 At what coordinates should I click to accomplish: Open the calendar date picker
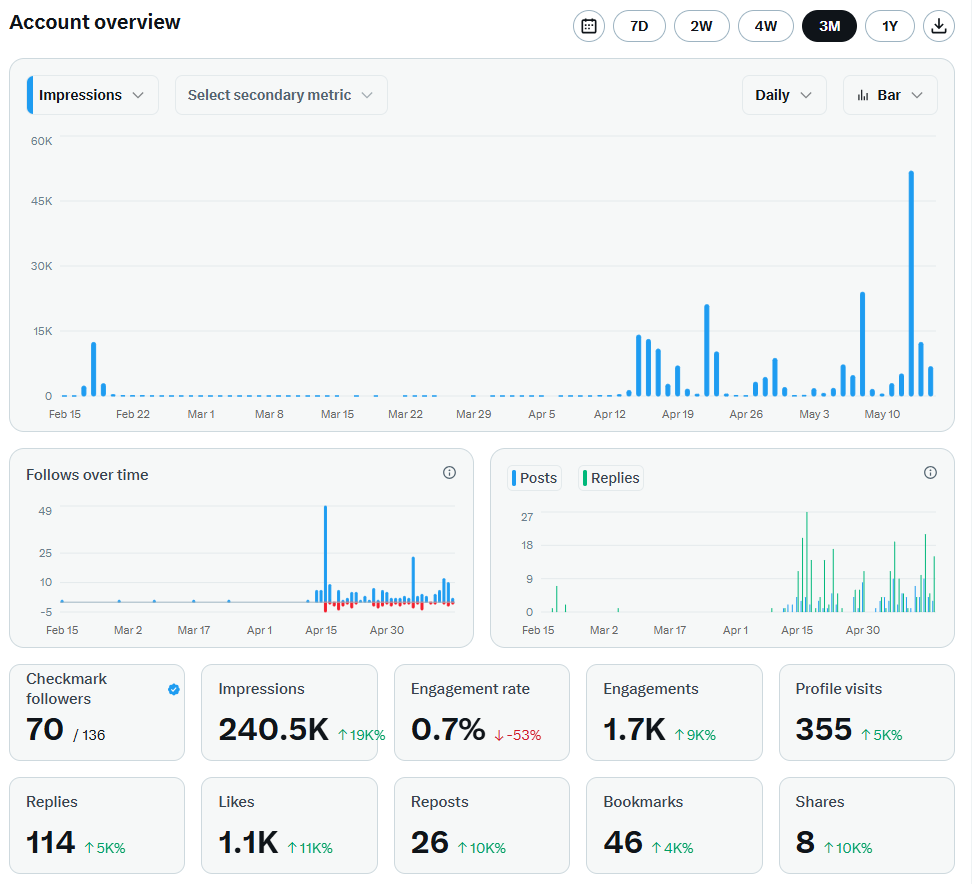588,26
